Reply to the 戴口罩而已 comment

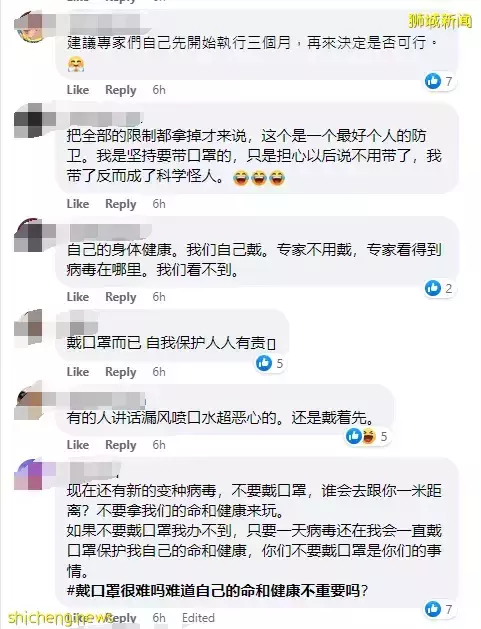coord(121,372)
